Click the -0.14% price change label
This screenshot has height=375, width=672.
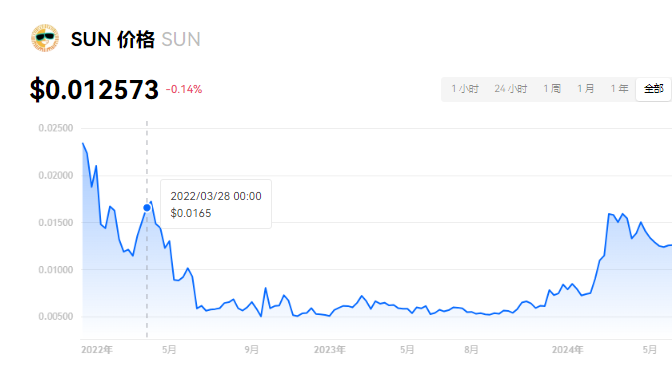(184, 89)
